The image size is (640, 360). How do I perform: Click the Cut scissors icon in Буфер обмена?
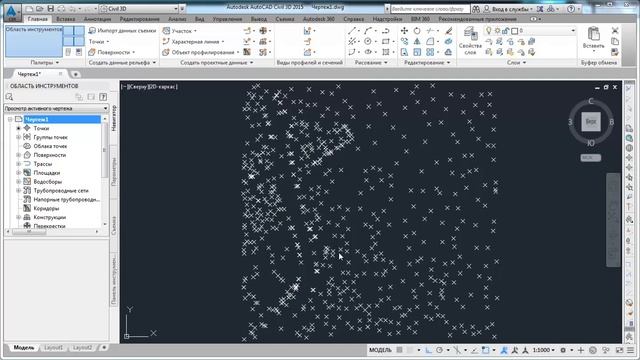pyautogui.click(x=615, y=31)
